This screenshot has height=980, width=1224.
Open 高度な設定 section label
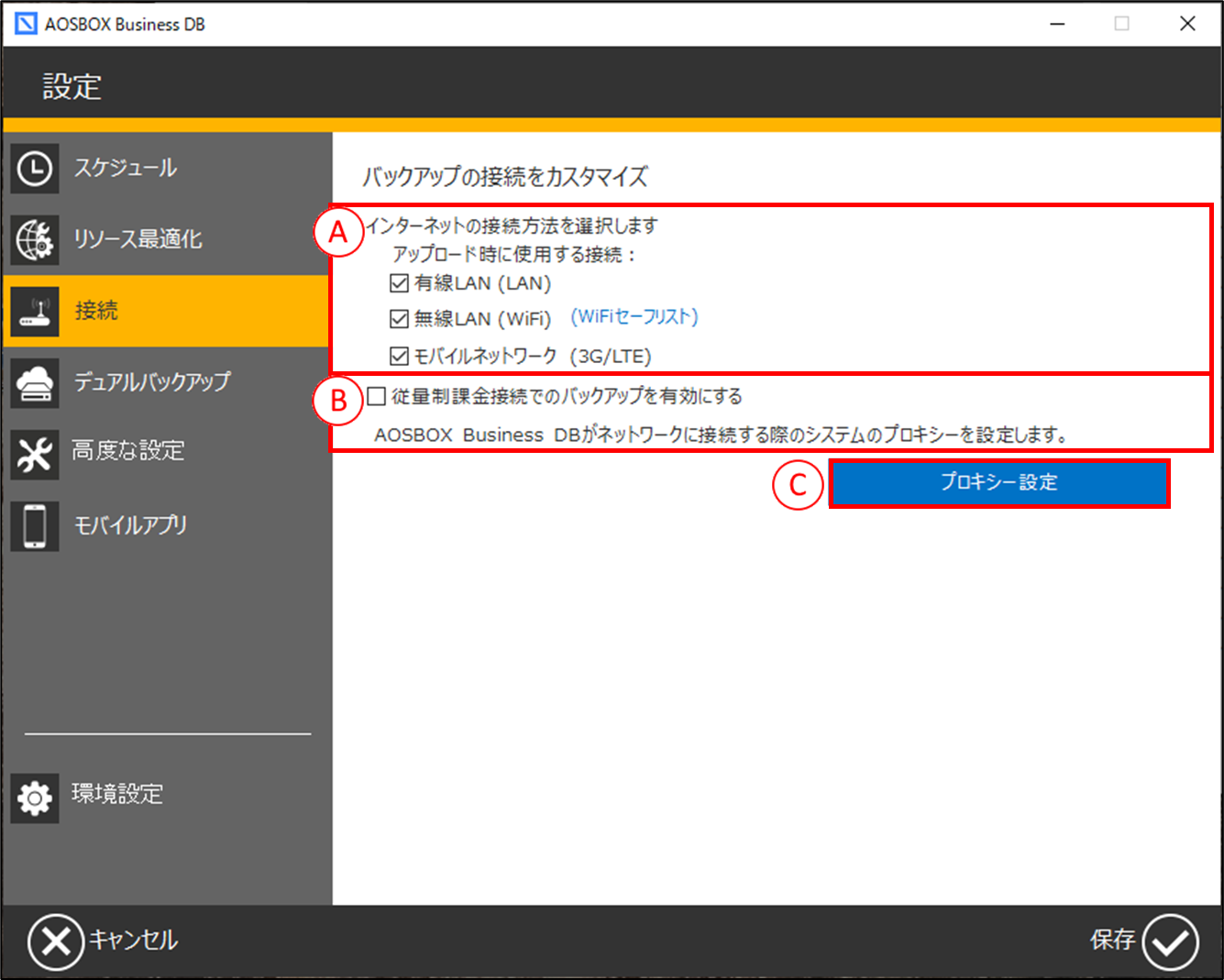coord(128,451)
